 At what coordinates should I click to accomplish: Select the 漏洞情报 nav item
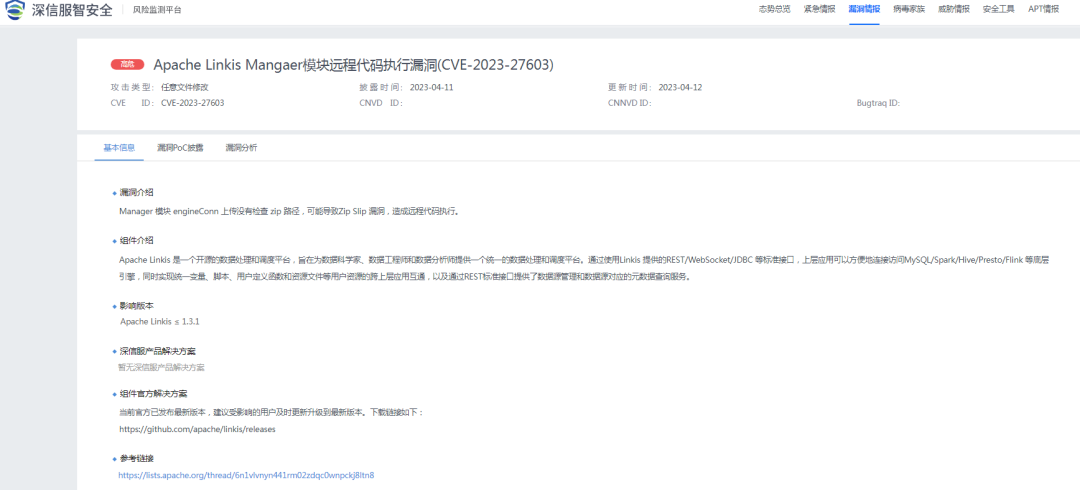[x=864, y=10]
